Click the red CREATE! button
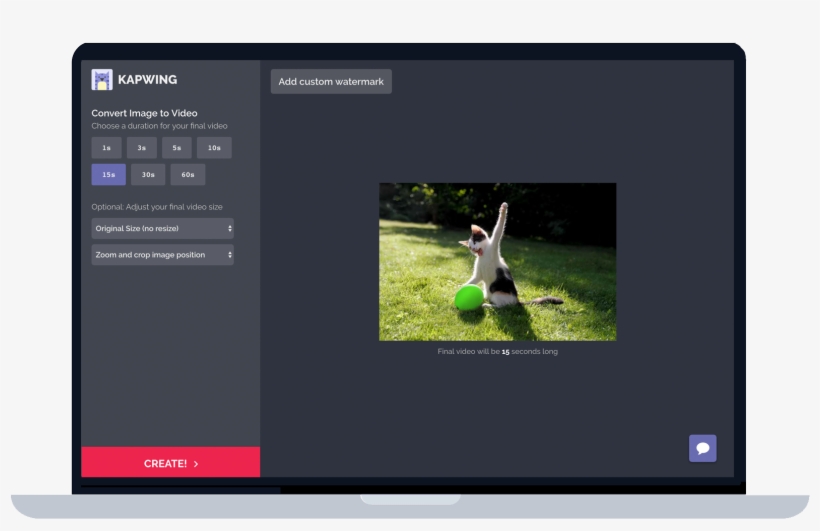 (x=170, y=462)
